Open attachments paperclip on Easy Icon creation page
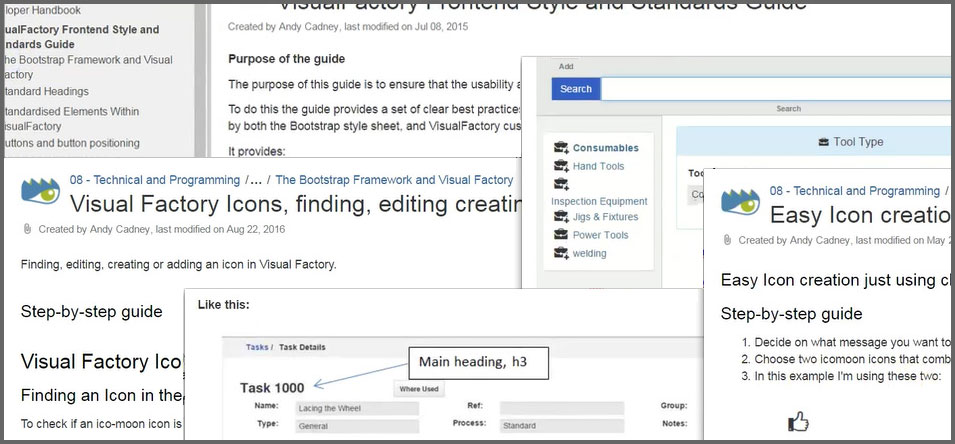 727,240
